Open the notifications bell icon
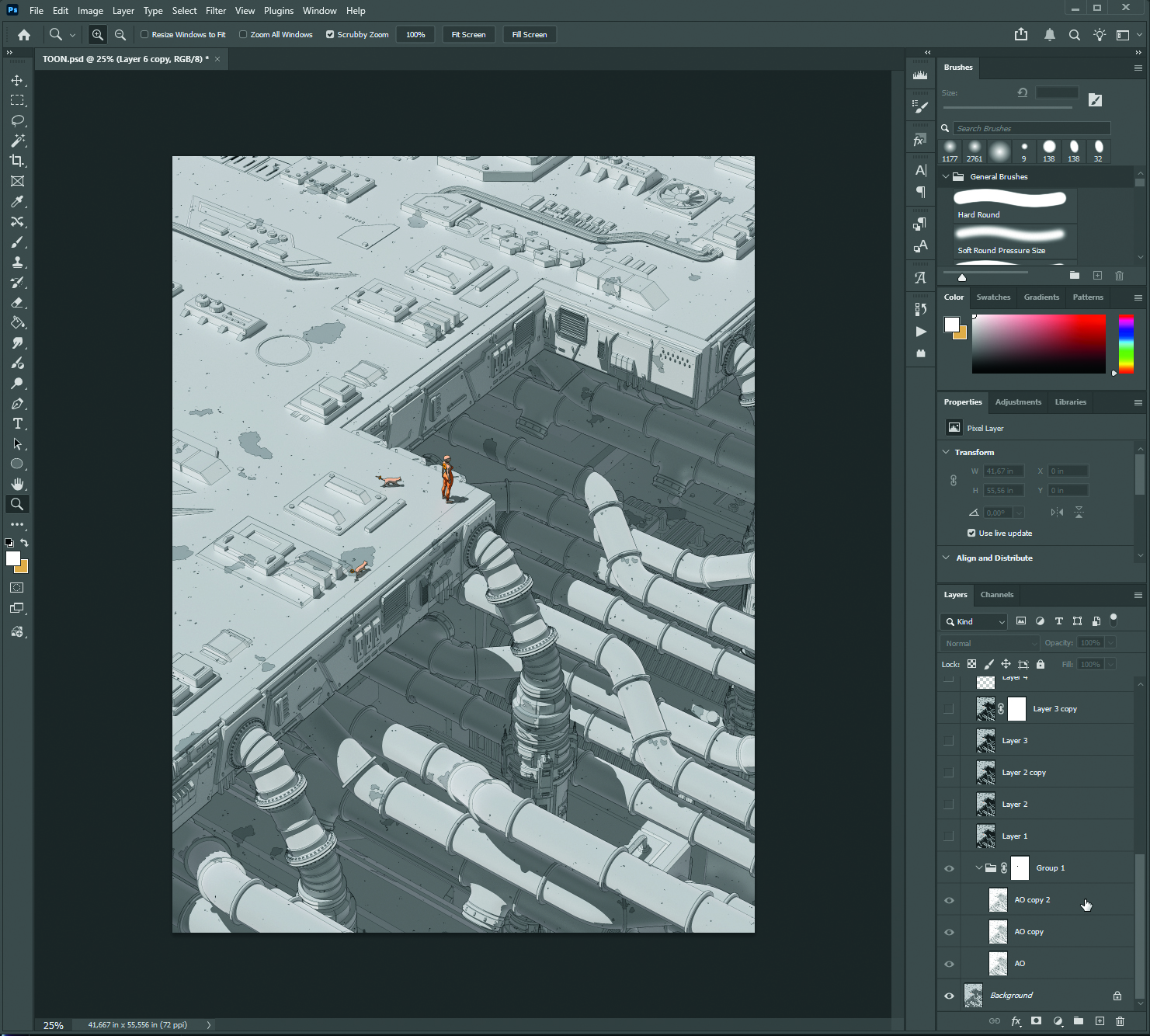The height and width of the screenshot is (1036, 1150). coord(1050,35)
